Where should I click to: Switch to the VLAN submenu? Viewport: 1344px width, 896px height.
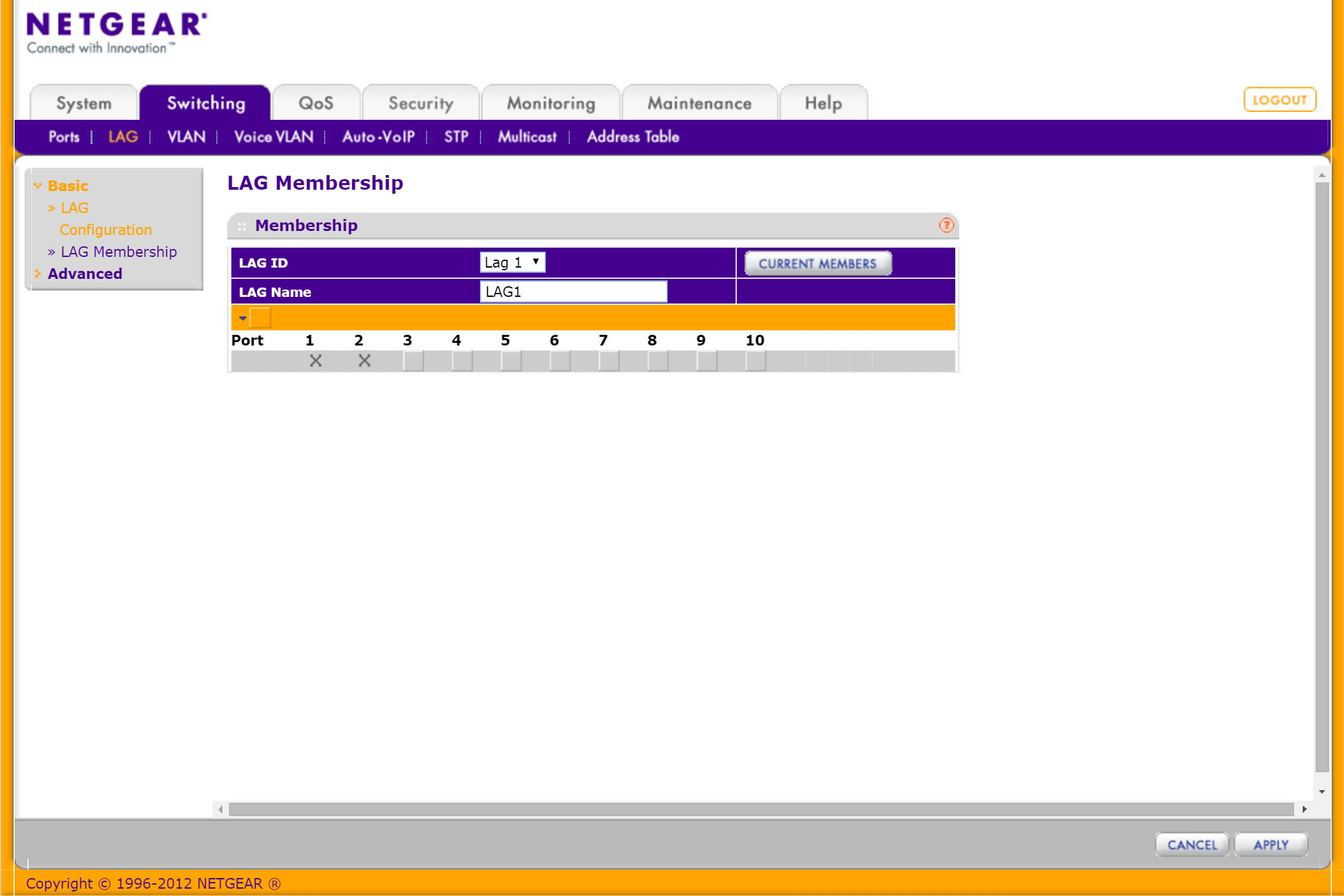tap(186, 137)
